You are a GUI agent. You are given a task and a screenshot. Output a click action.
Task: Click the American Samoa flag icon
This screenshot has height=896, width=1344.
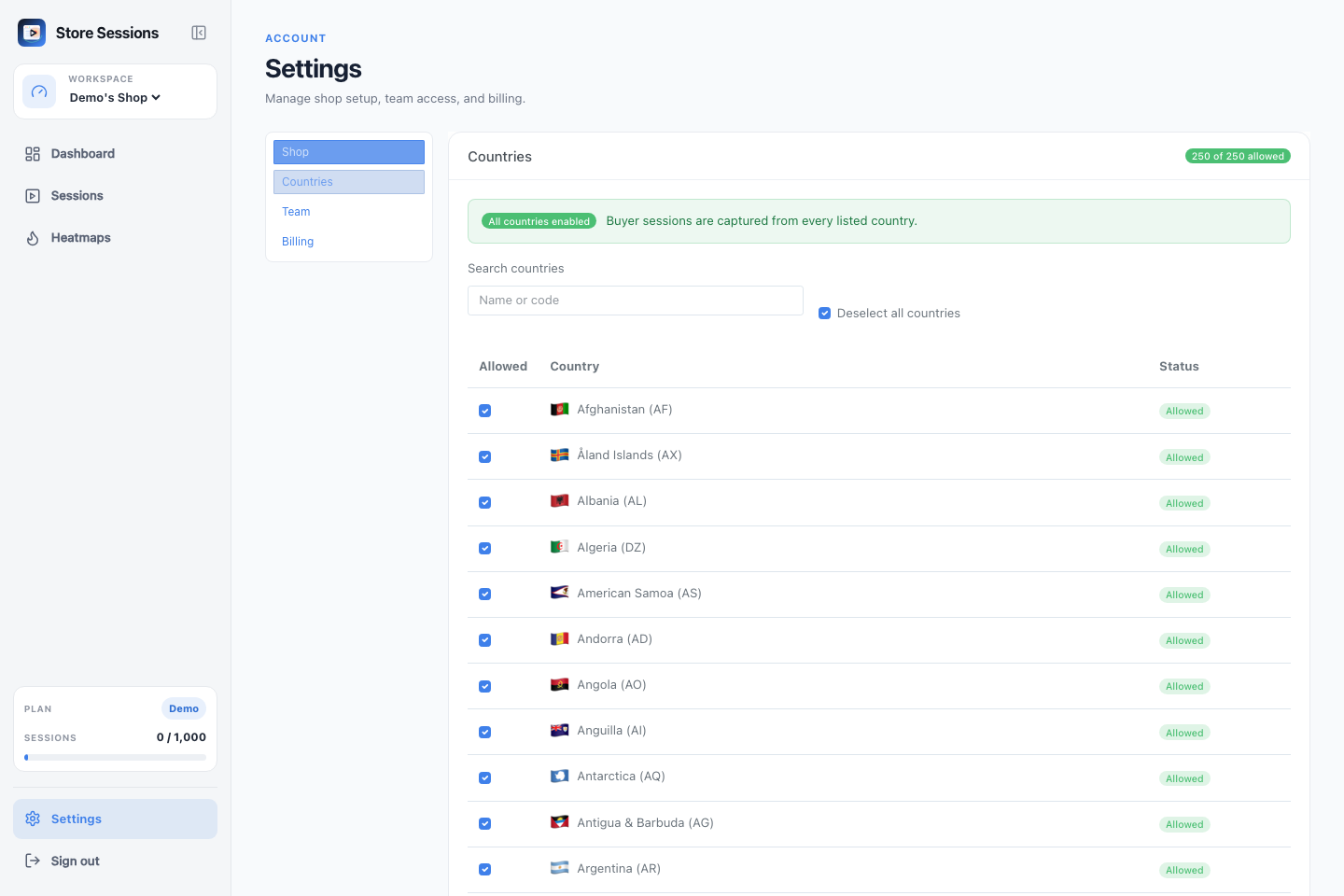pyautogui.click(x=560, y=593)
